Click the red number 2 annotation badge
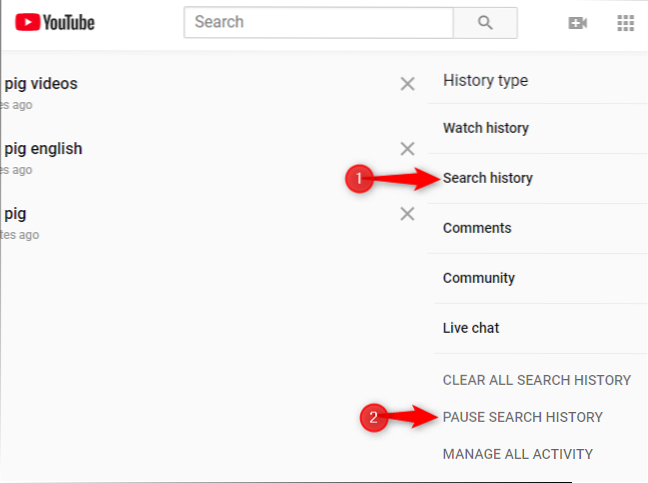 pos(373,418)
